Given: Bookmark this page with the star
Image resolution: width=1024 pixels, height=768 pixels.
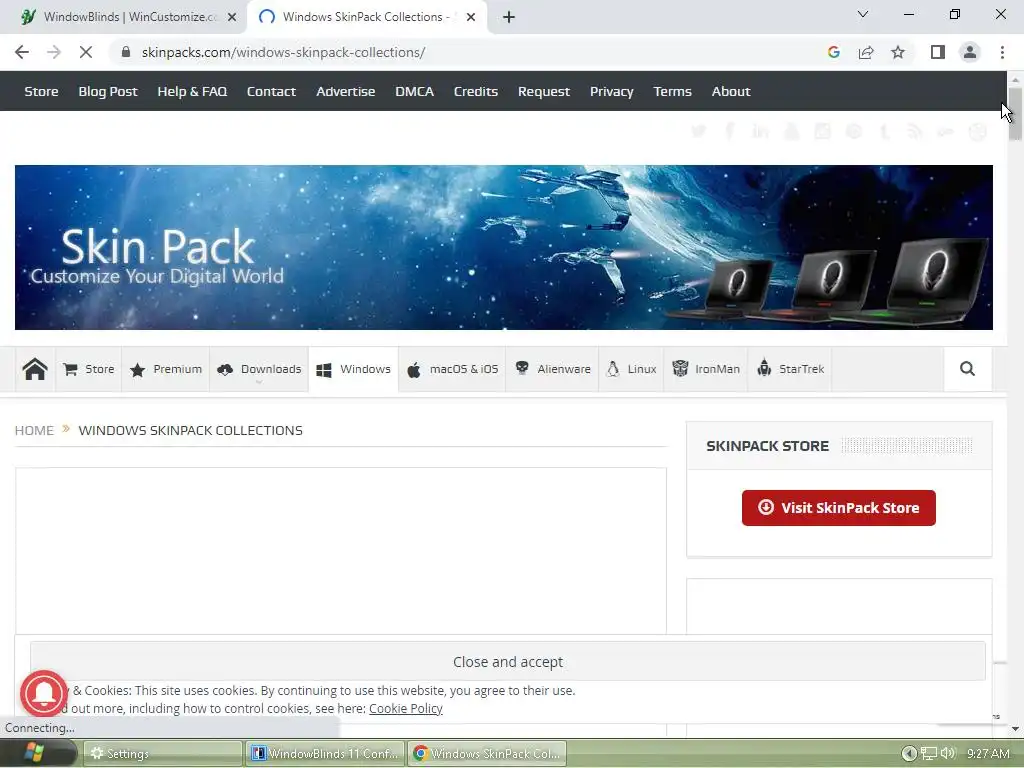Looking at the screenshot, I should [x=898, y=52].
